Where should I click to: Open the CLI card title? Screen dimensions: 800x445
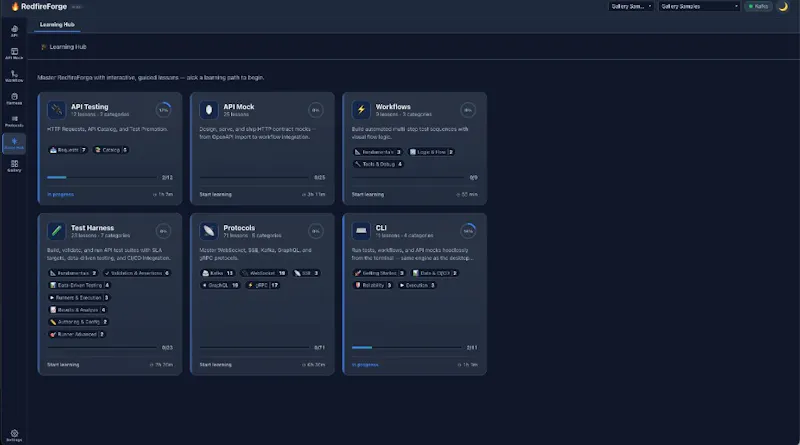381,228
